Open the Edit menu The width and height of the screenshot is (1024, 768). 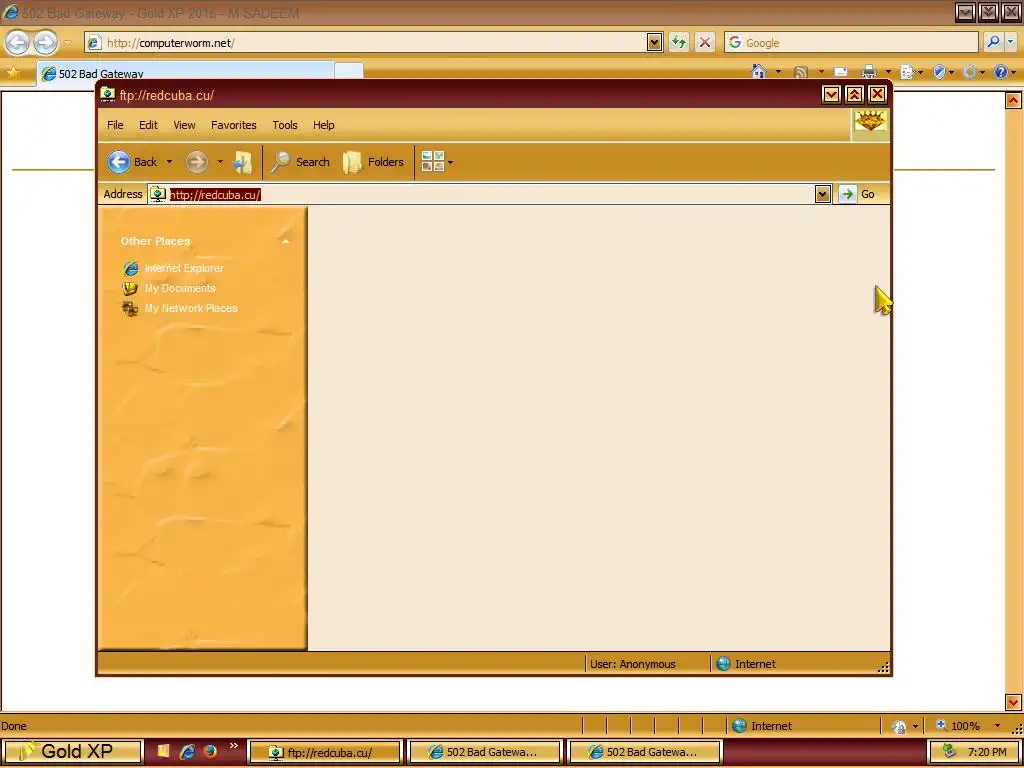[148, 125]
